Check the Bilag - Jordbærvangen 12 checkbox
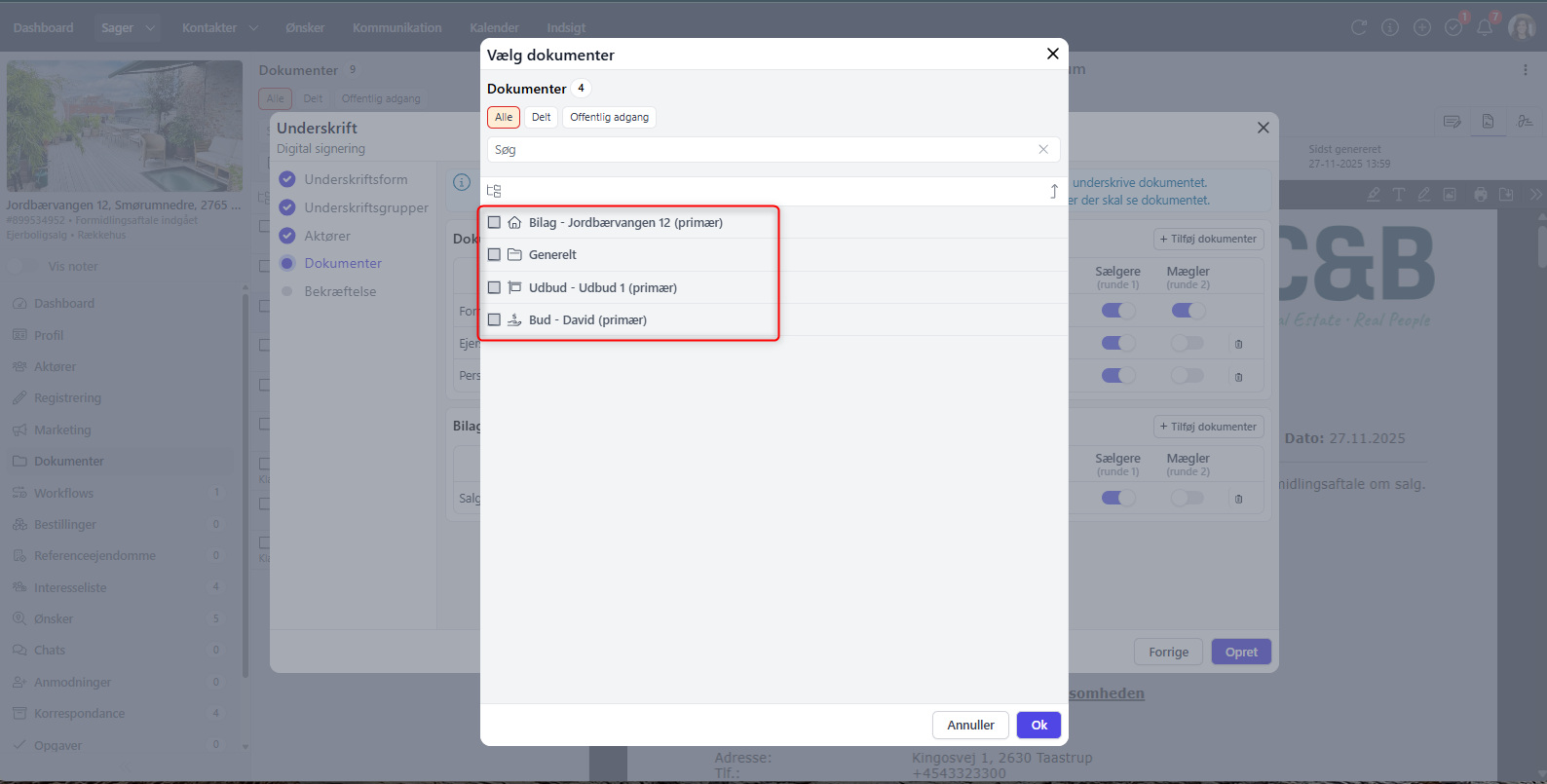Image resolution: width=1547 pixels, height=784 pixels. coord(494,222)
